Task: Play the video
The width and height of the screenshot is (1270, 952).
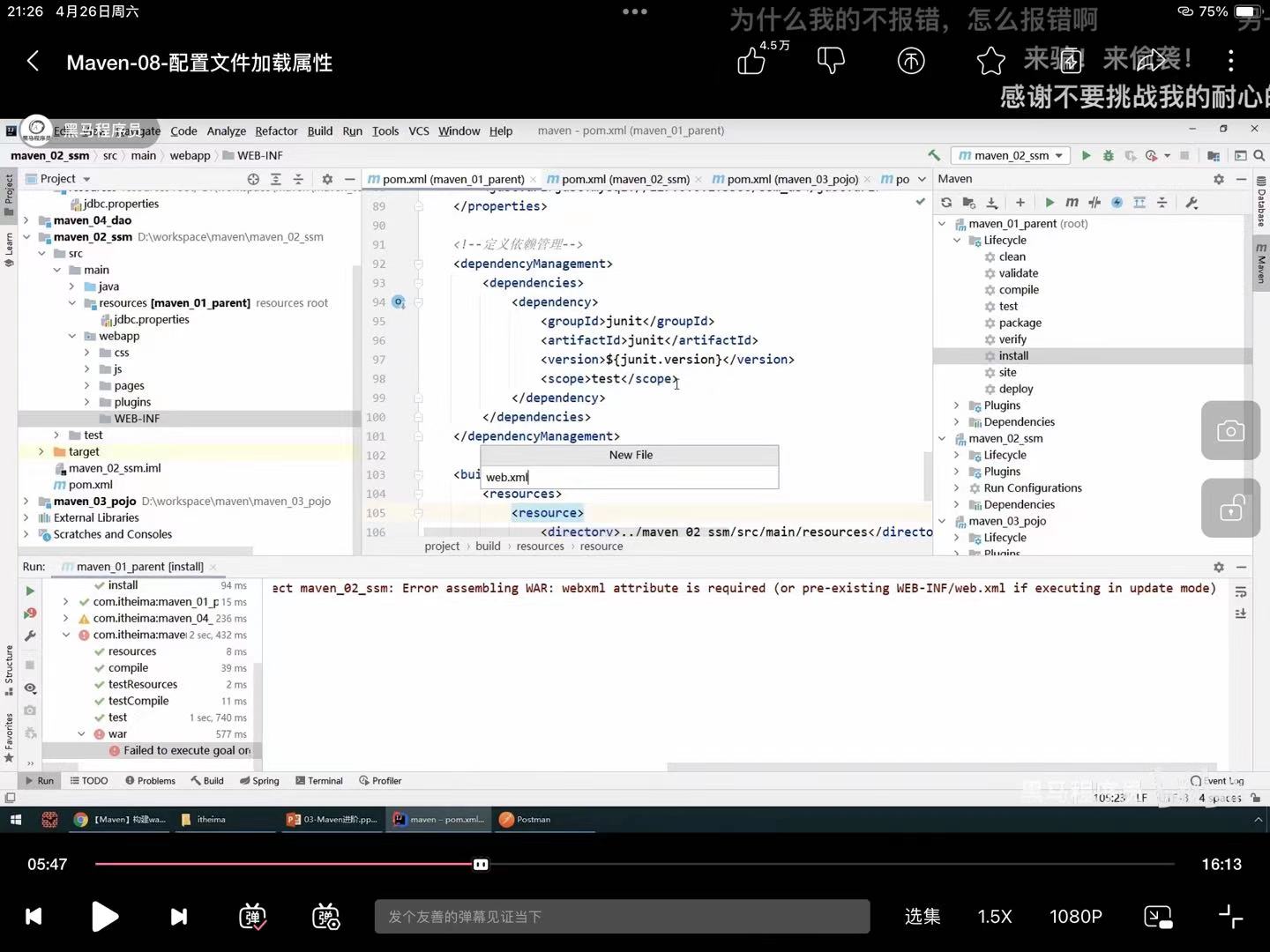Action: [x=104, y=917]
